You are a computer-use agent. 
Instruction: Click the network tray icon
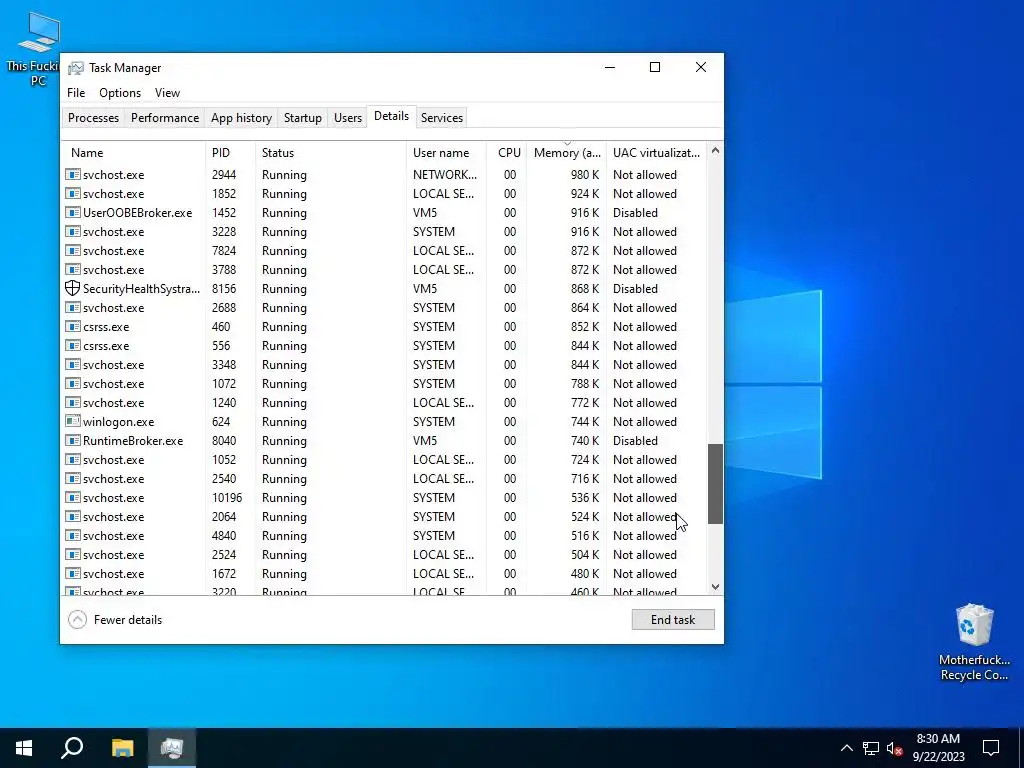coord(871,748)
